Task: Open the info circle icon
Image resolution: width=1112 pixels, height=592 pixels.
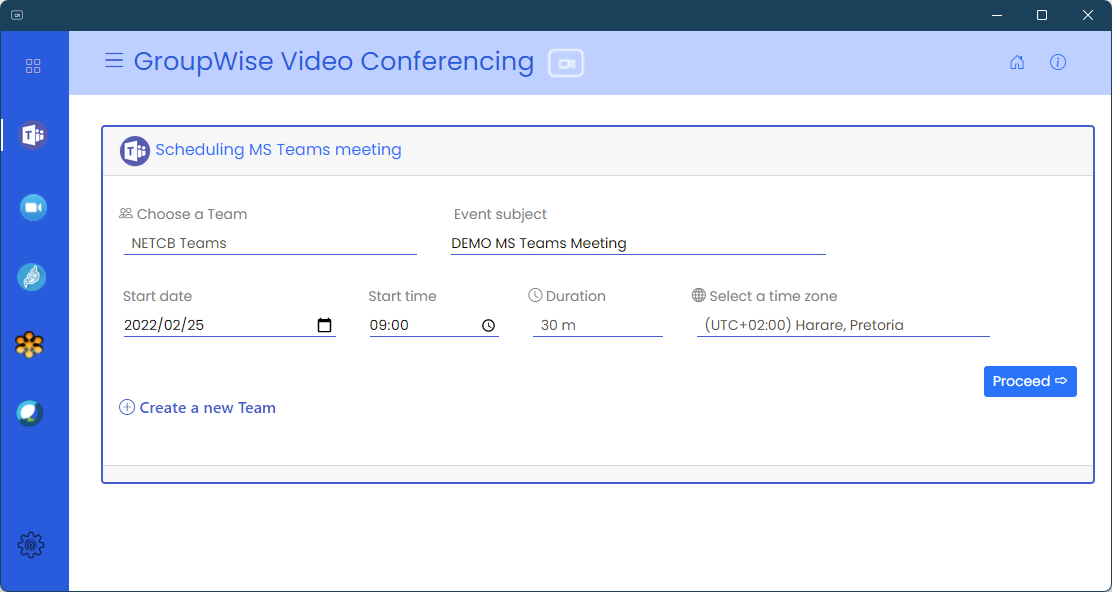Action: point(1058,62)
